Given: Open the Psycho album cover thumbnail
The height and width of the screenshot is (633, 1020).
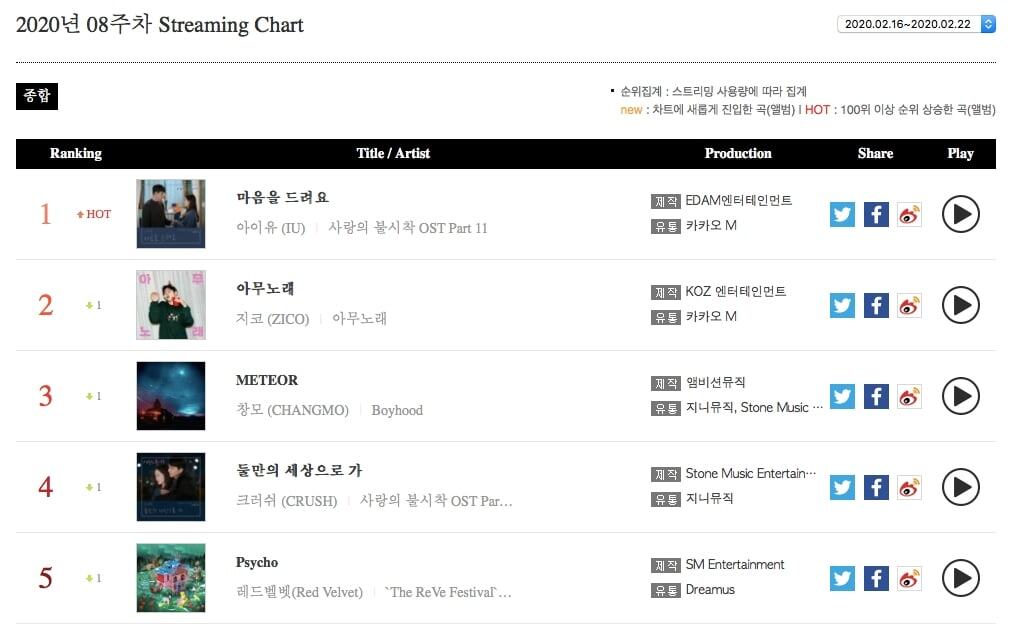Looking at the screenshot, I should coord(171,578).
